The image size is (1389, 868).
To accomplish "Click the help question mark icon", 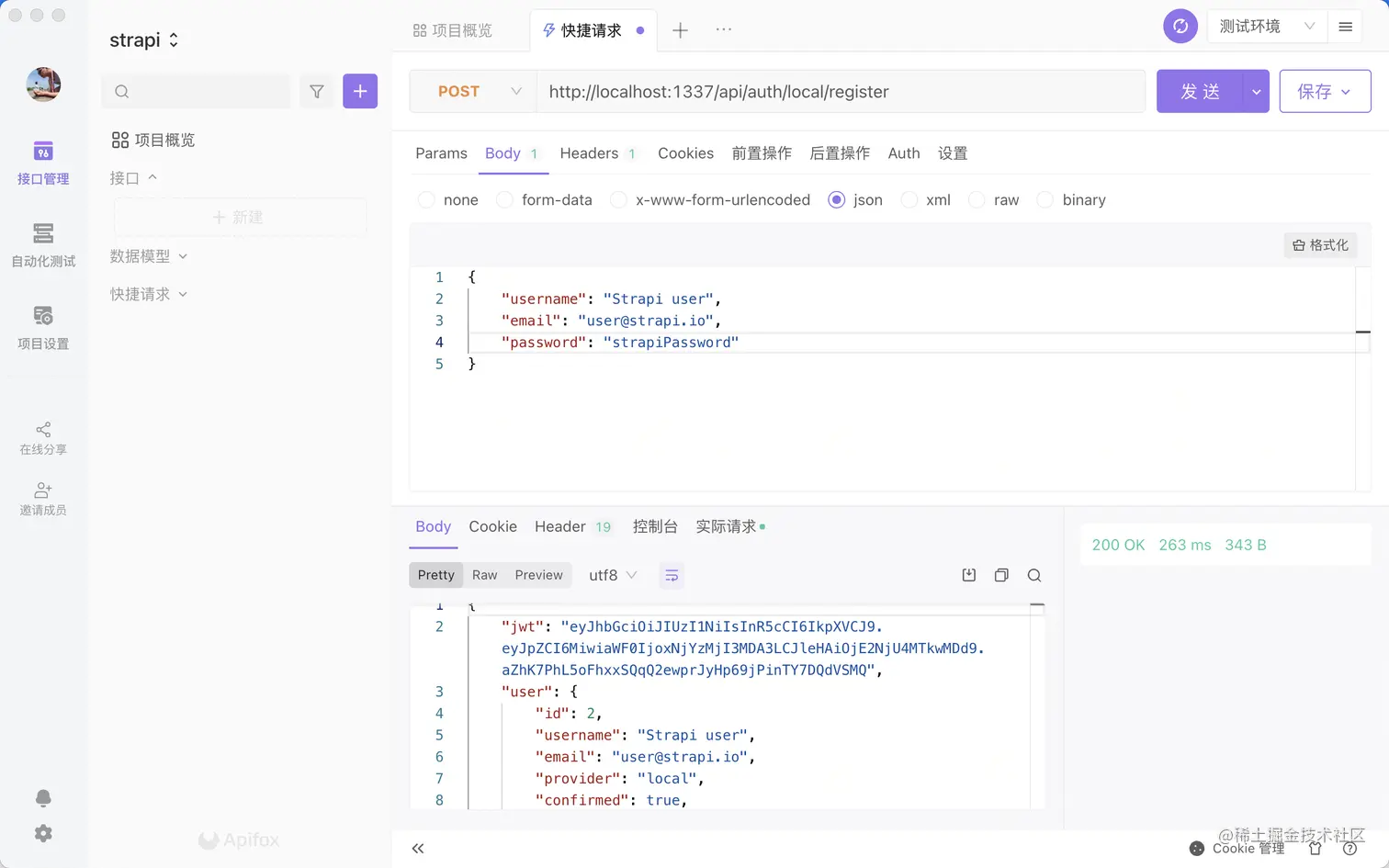I will coord(1349,849).
